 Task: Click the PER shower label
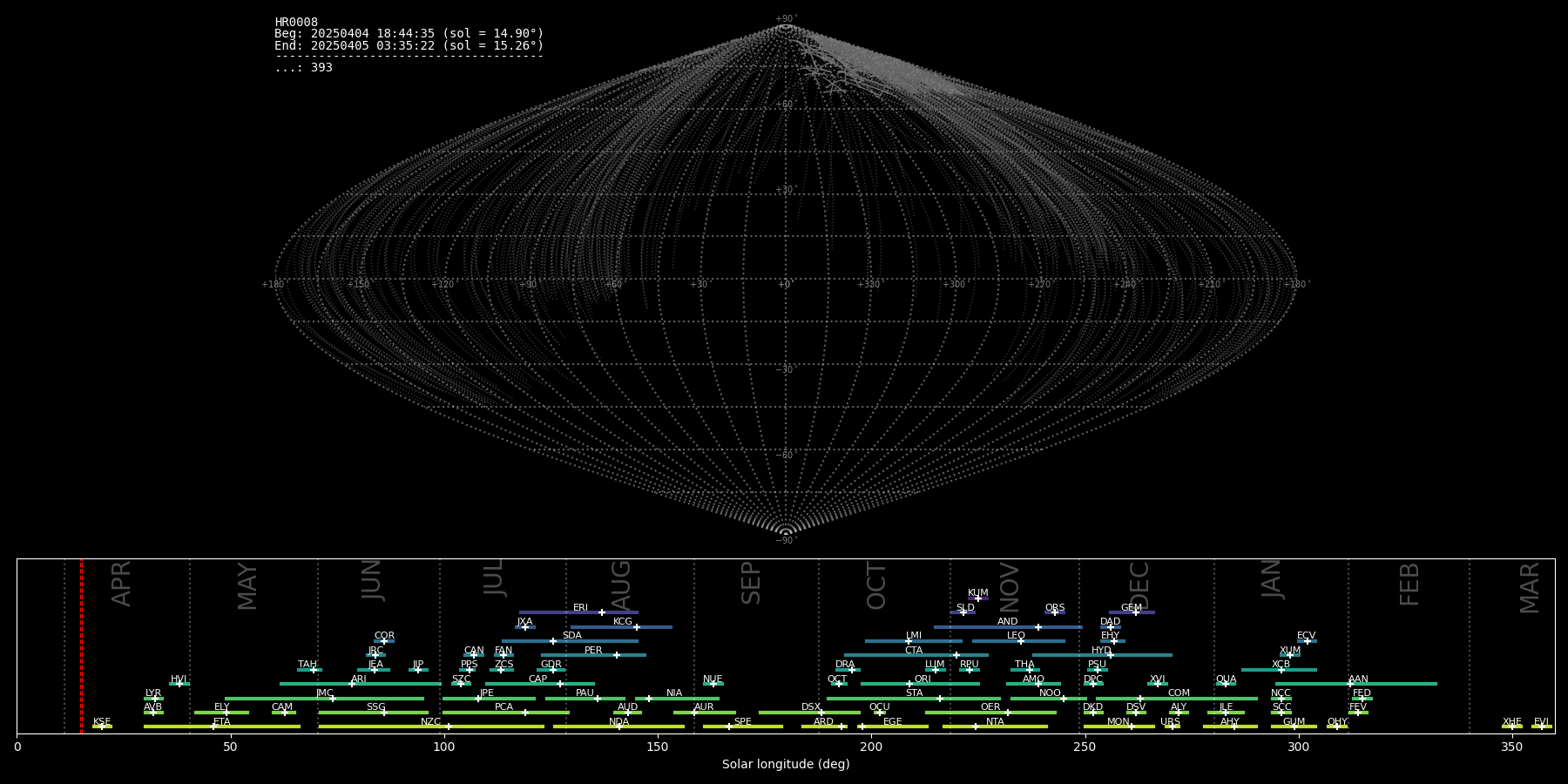(593, 651)
